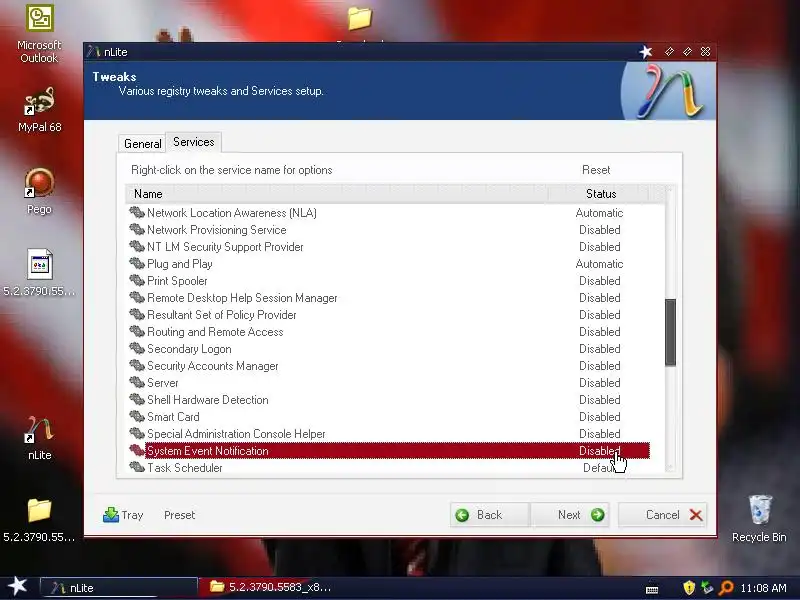The image size is (800, 600).
Task: Switch to the General tab
Action: pyautogui.click(x=142, y=144)
